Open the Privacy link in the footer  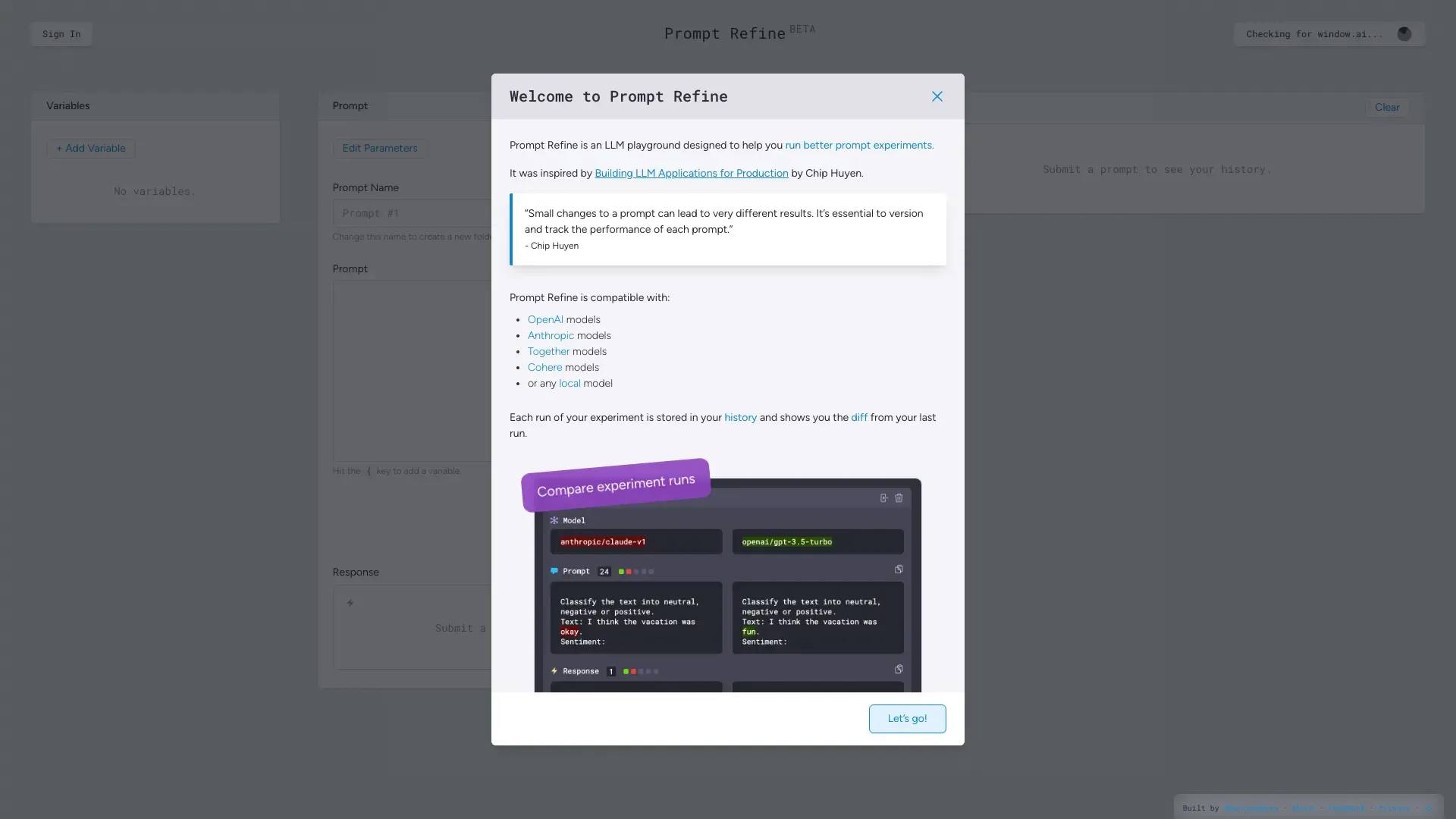point(1395,808)
